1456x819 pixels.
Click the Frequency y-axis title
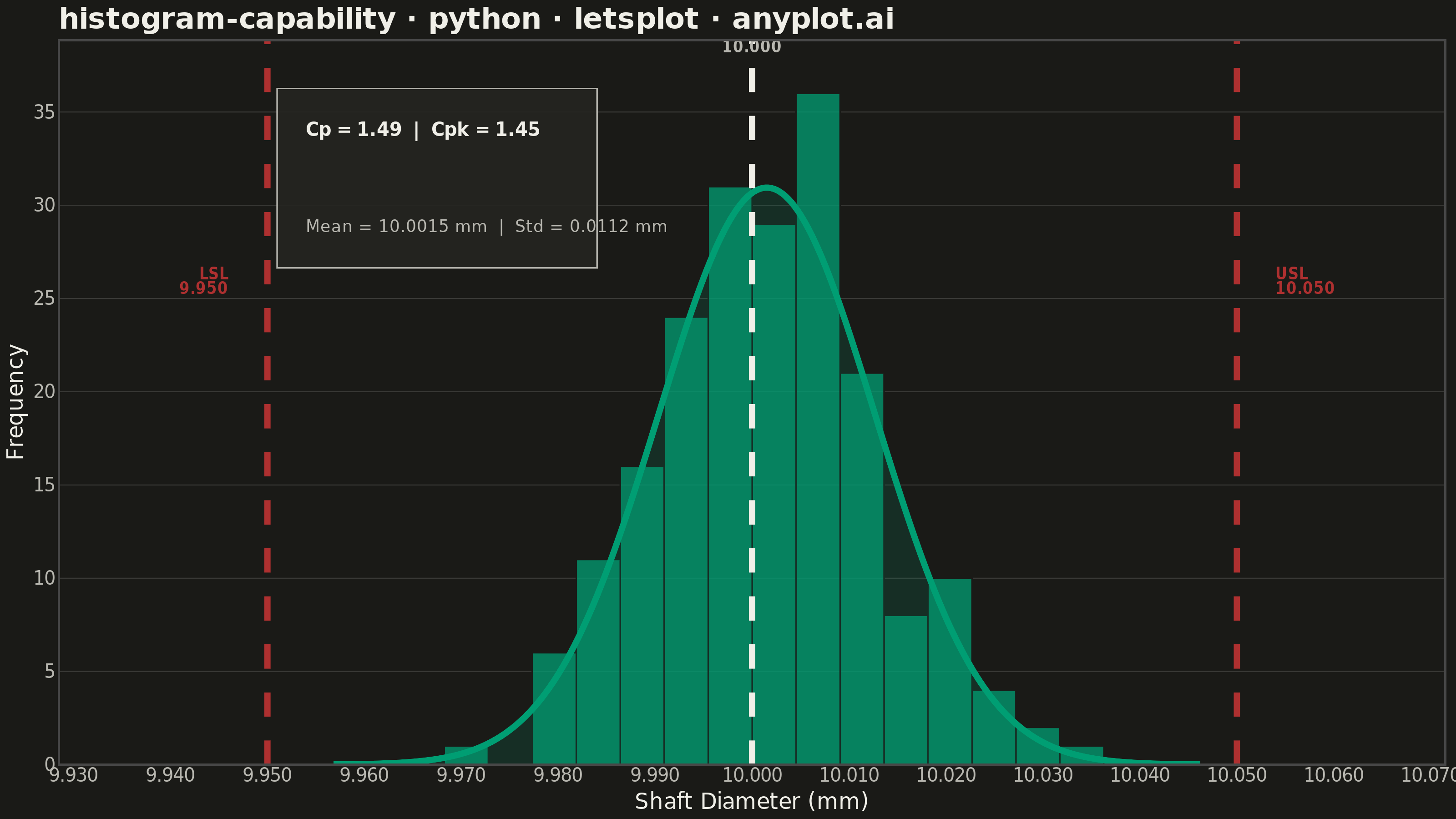15,402
